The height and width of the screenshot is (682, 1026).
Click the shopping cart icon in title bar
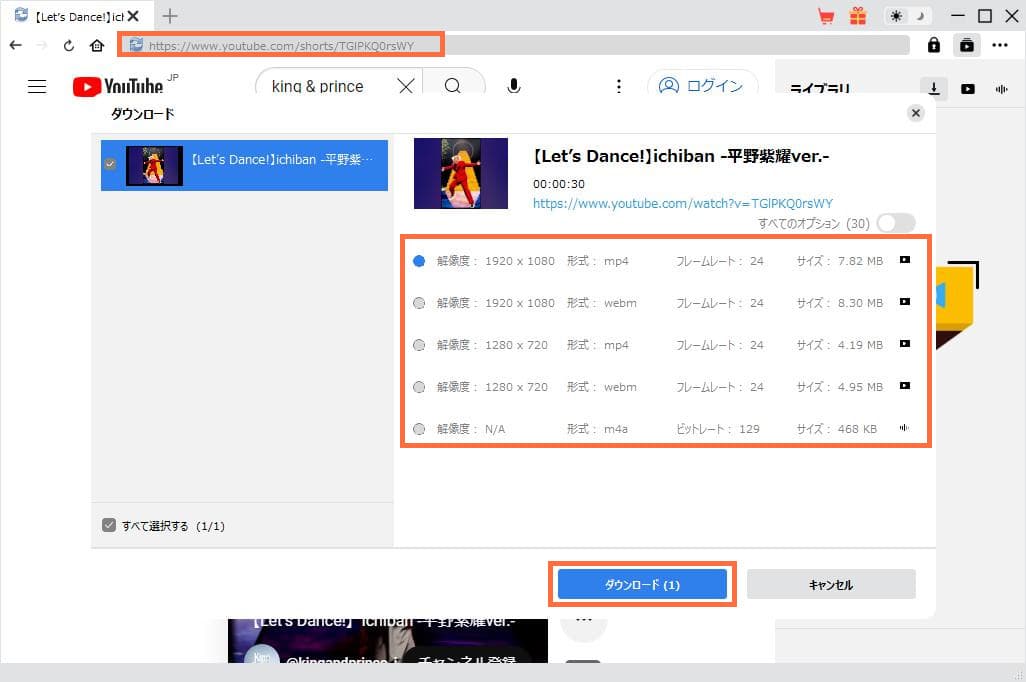tap(826, 16)
